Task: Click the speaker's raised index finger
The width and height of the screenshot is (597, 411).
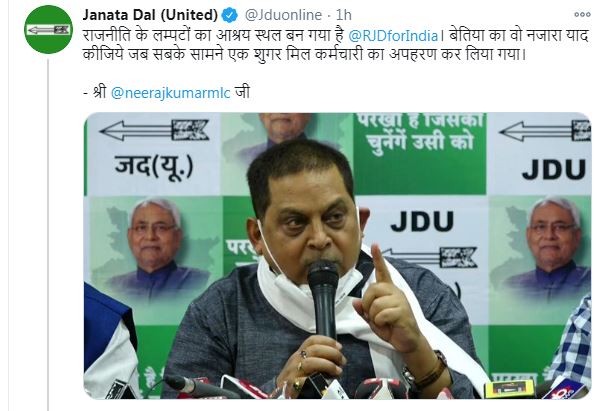Action: 382,266
